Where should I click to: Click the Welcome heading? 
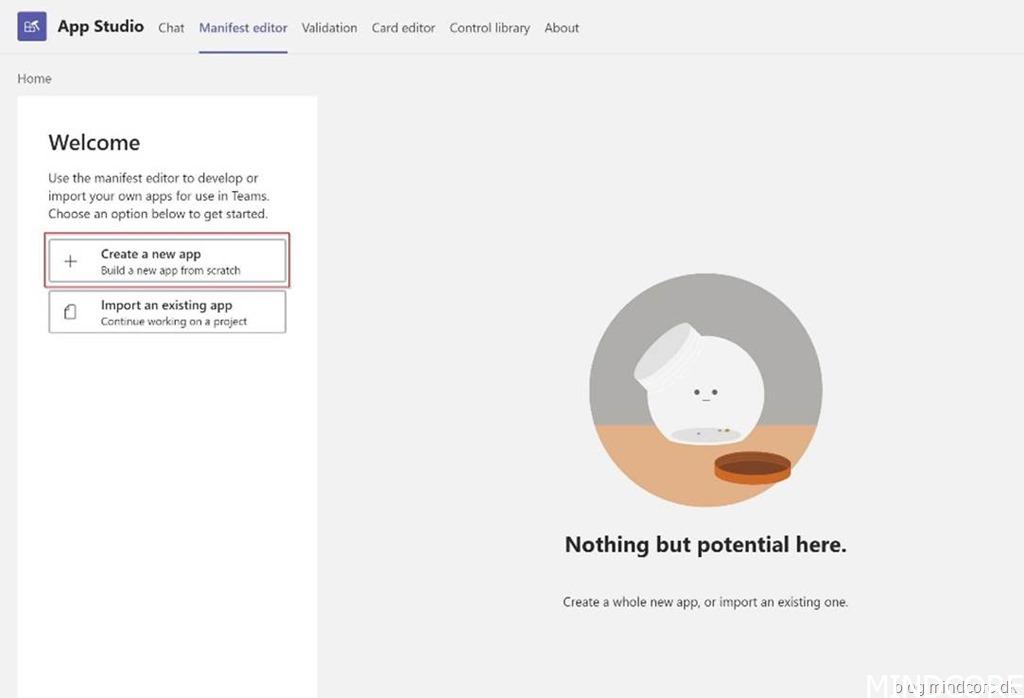coord(94,143)
